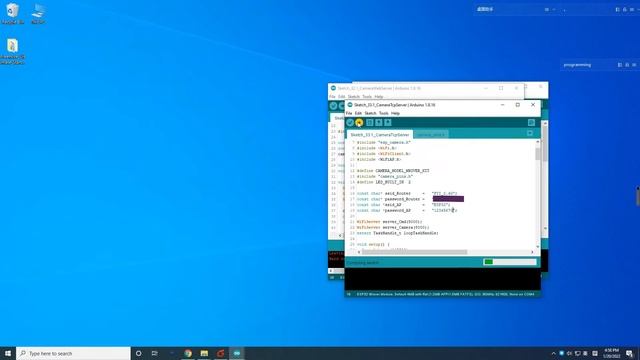Maximize the CameraTcpServer Arduino window
This screenshot has height=360, width=640.
pos(518,105)
